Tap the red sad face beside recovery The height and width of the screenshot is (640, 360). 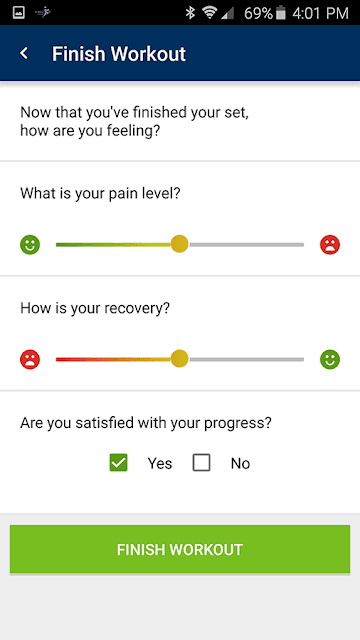[30, 360]
